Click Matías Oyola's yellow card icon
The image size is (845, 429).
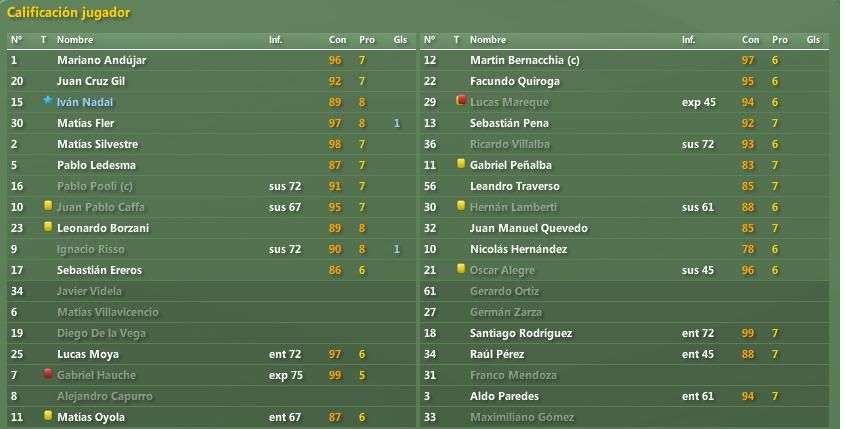click(x=48, y=416)
